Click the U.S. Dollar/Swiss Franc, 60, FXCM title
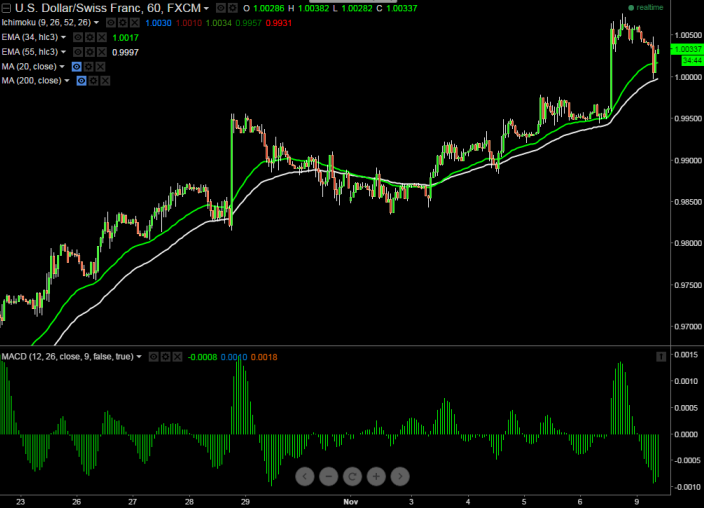Viewport: 704px width, 508px height. tap(108, 8)
